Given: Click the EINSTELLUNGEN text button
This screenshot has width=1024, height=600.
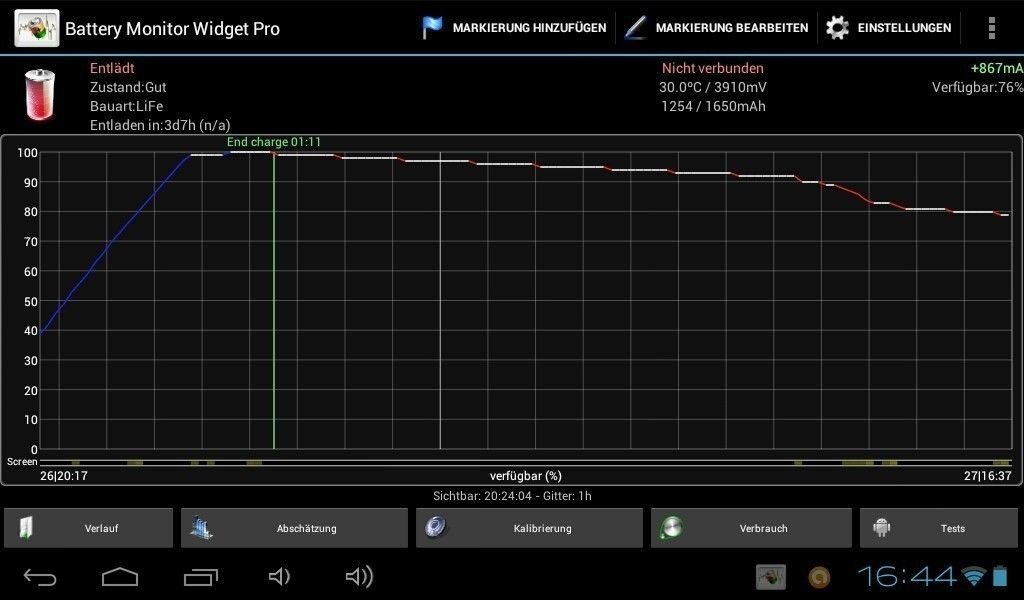Looking at the screenshot, I should [904, 28].
